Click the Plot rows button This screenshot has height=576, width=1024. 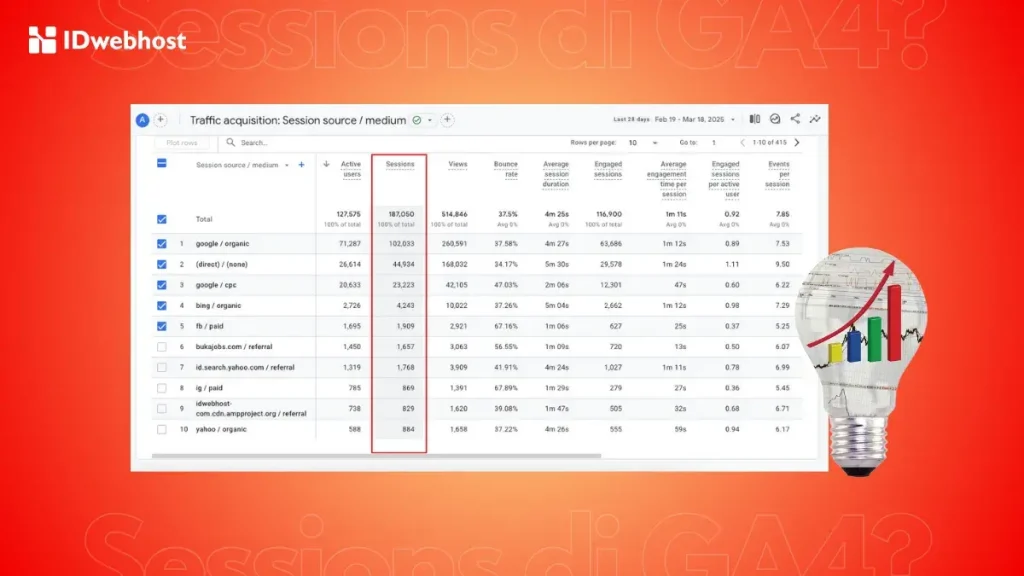tap(182, 142)
